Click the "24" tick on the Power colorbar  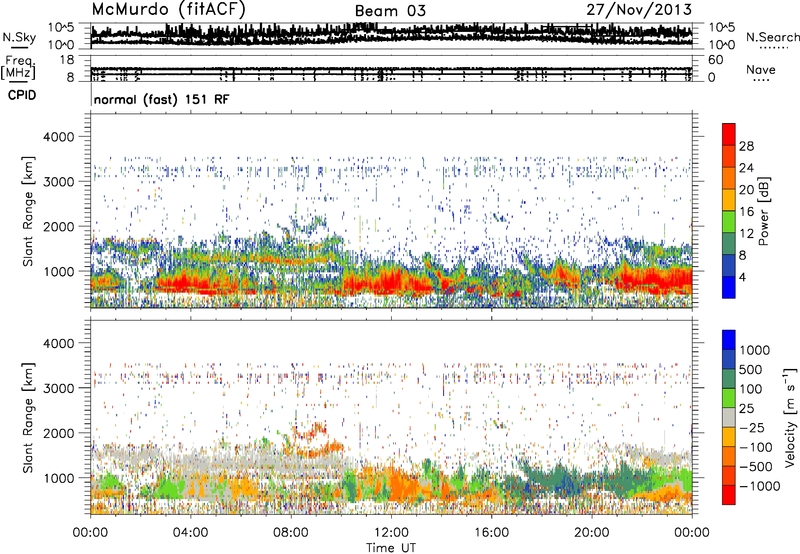tap(746, 168)
